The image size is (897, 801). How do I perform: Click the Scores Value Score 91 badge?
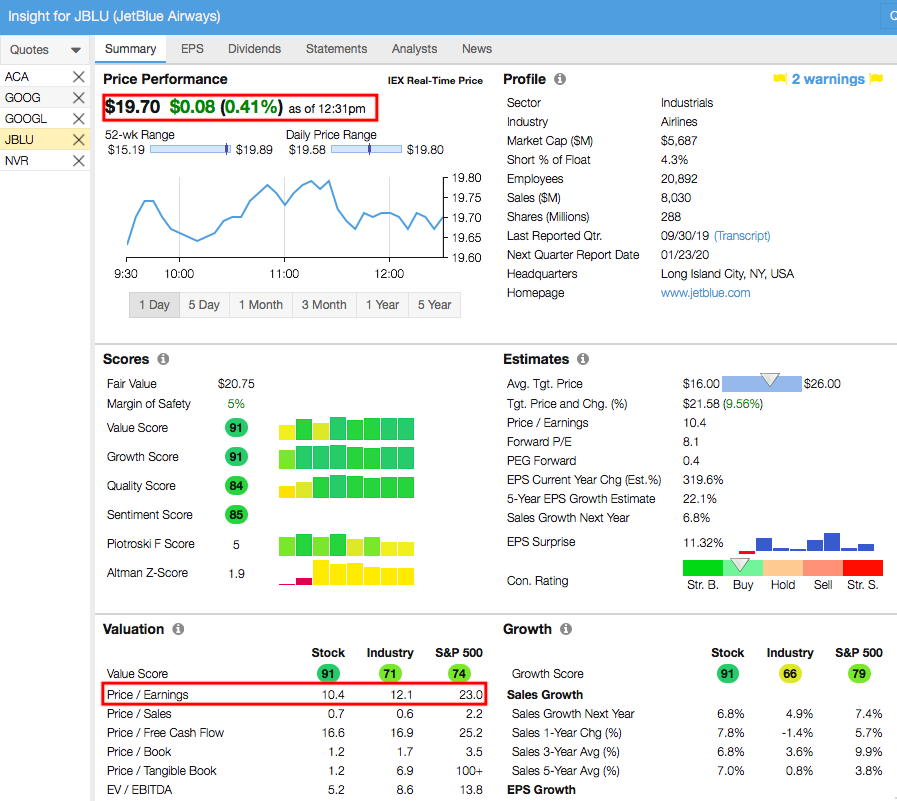[x=236, y=427]
